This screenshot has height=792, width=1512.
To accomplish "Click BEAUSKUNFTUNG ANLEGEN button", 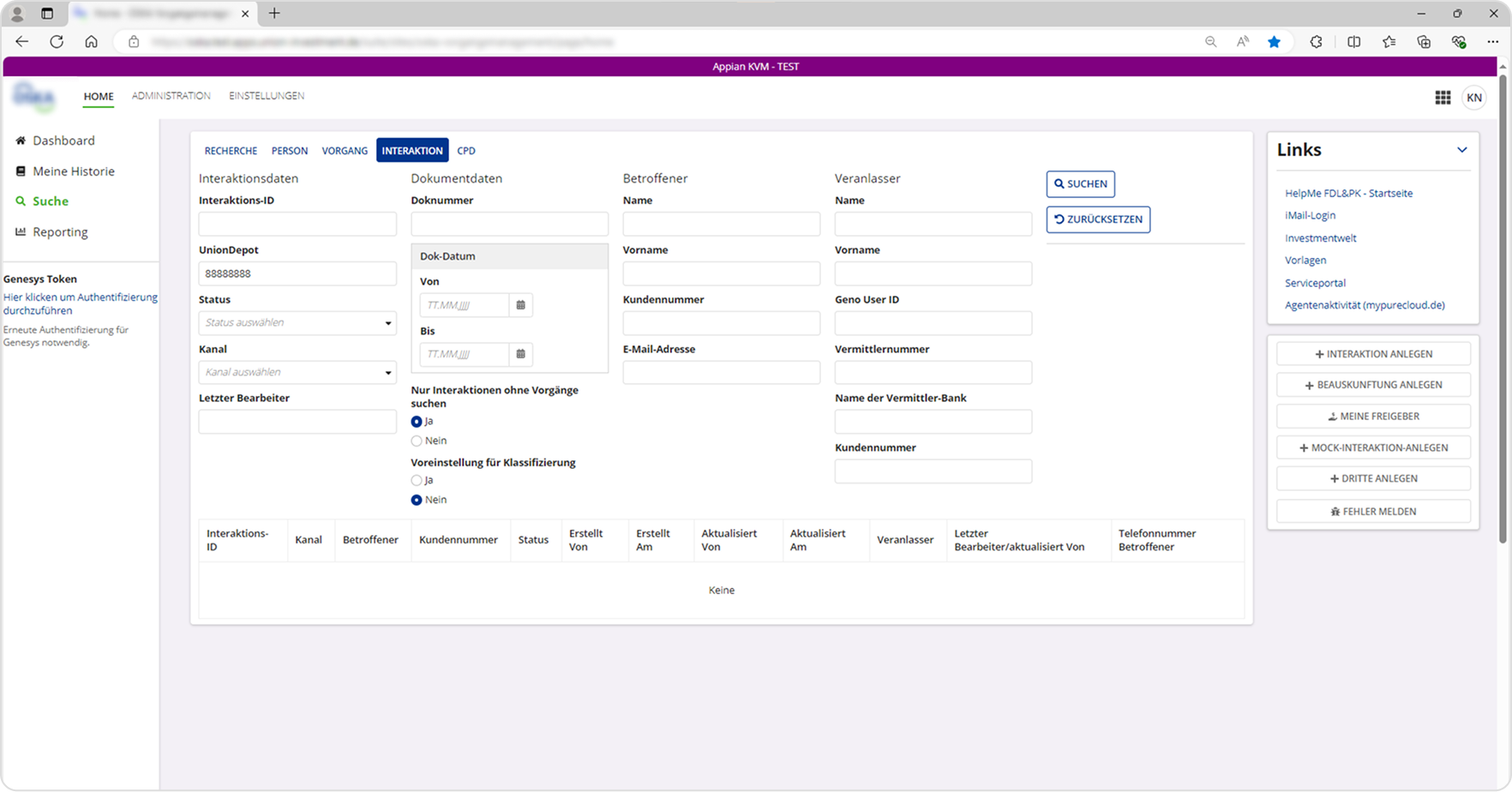I will [x=1373, y=385].
